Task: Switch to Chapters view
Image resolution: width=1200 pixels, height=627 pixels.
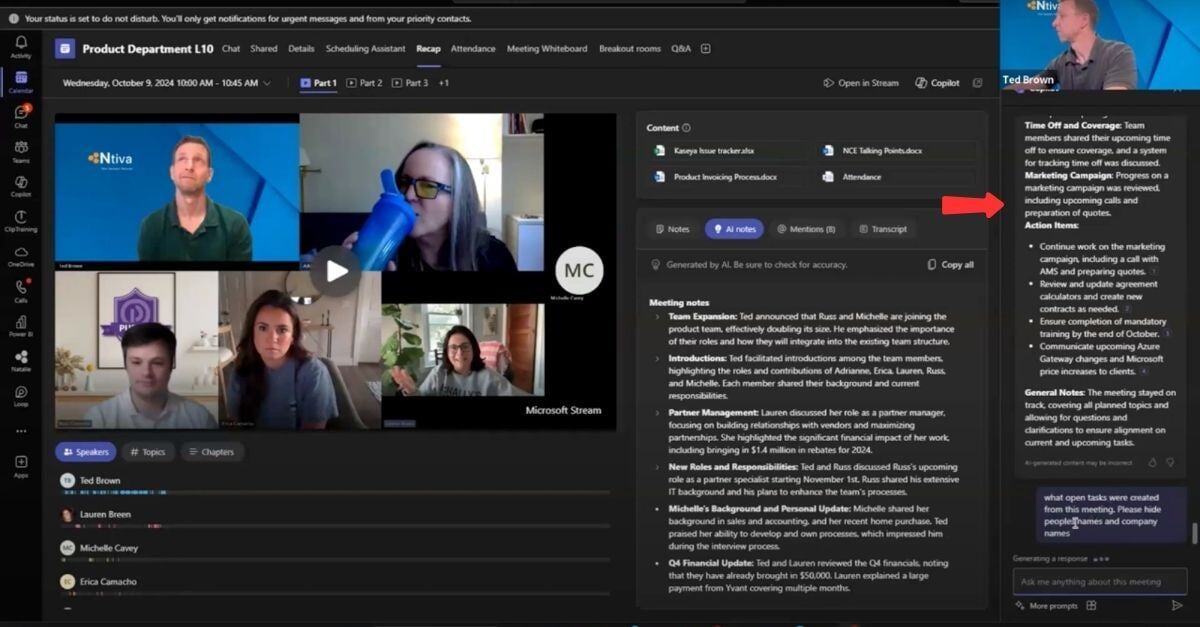Action: coord(211,452)
